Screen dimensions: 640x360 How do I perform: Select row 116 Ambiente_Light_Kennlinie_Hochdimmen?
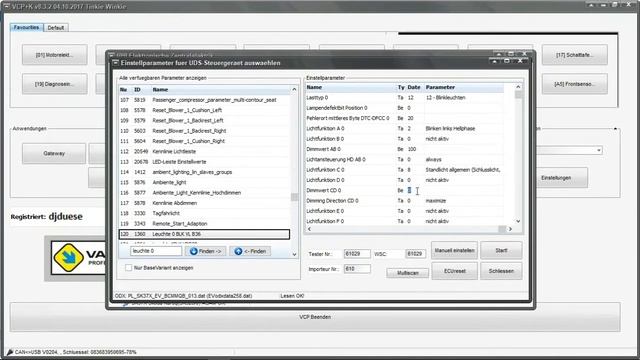click(204, 193)
